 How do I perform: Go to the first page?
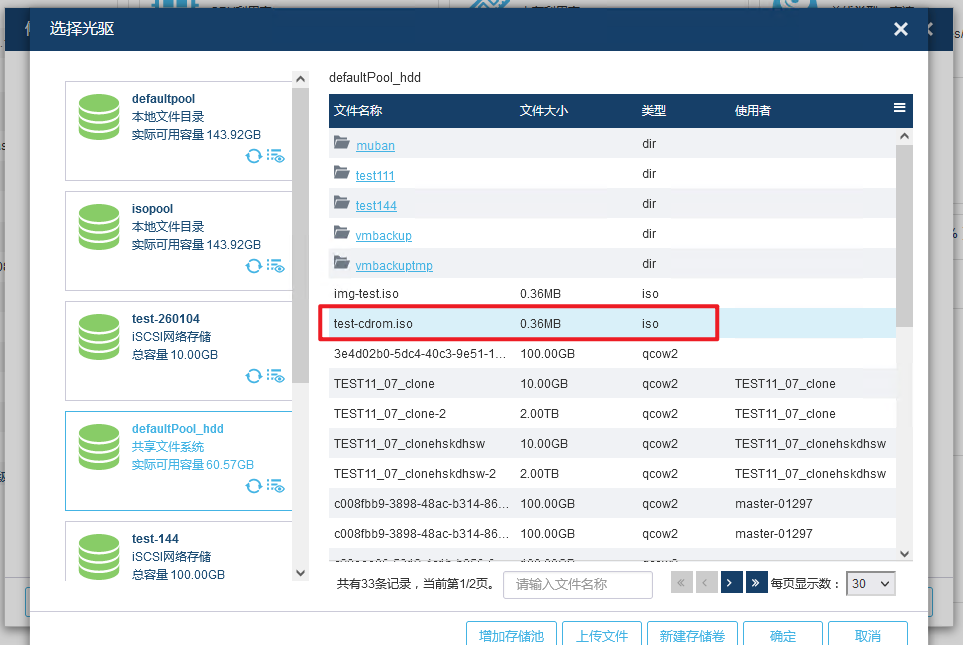[x=681, y=582]
